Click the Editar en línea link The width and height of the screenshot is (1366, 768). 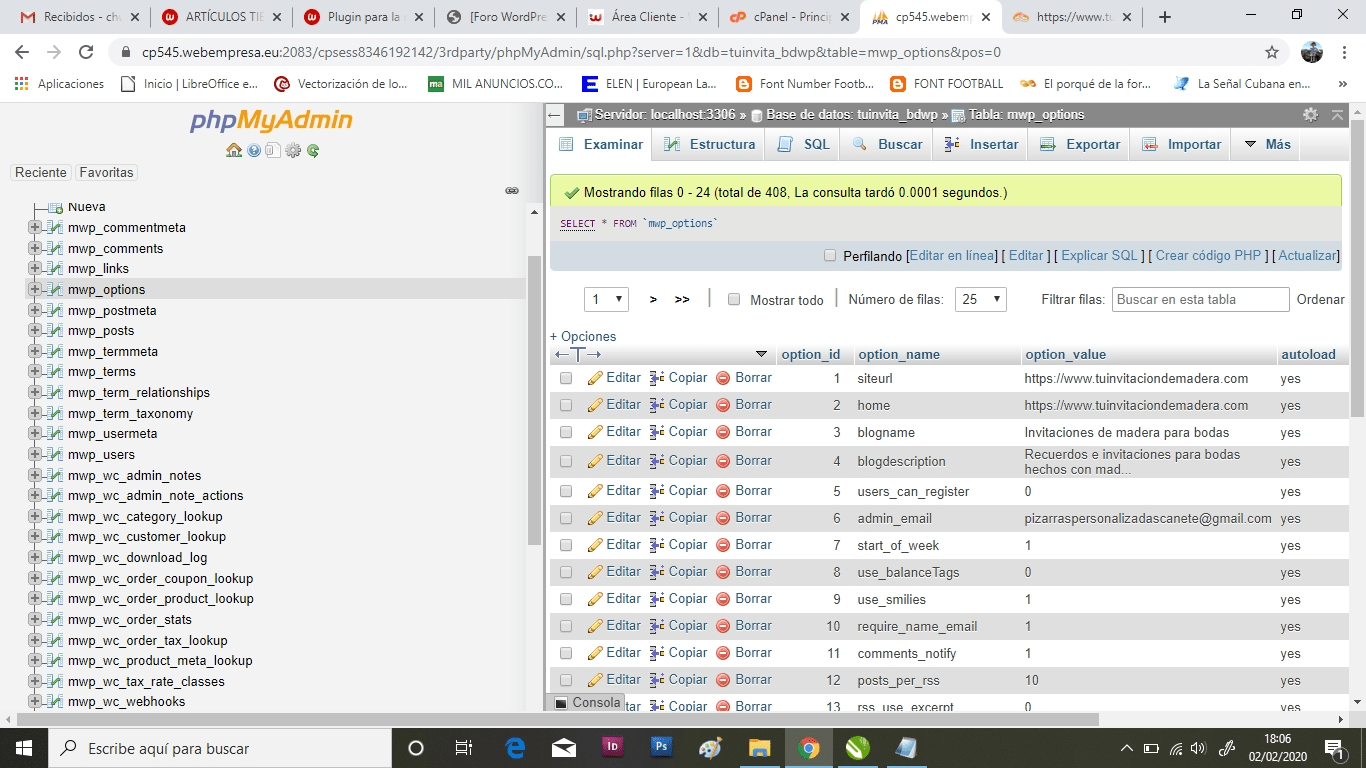tap(953, 256)
